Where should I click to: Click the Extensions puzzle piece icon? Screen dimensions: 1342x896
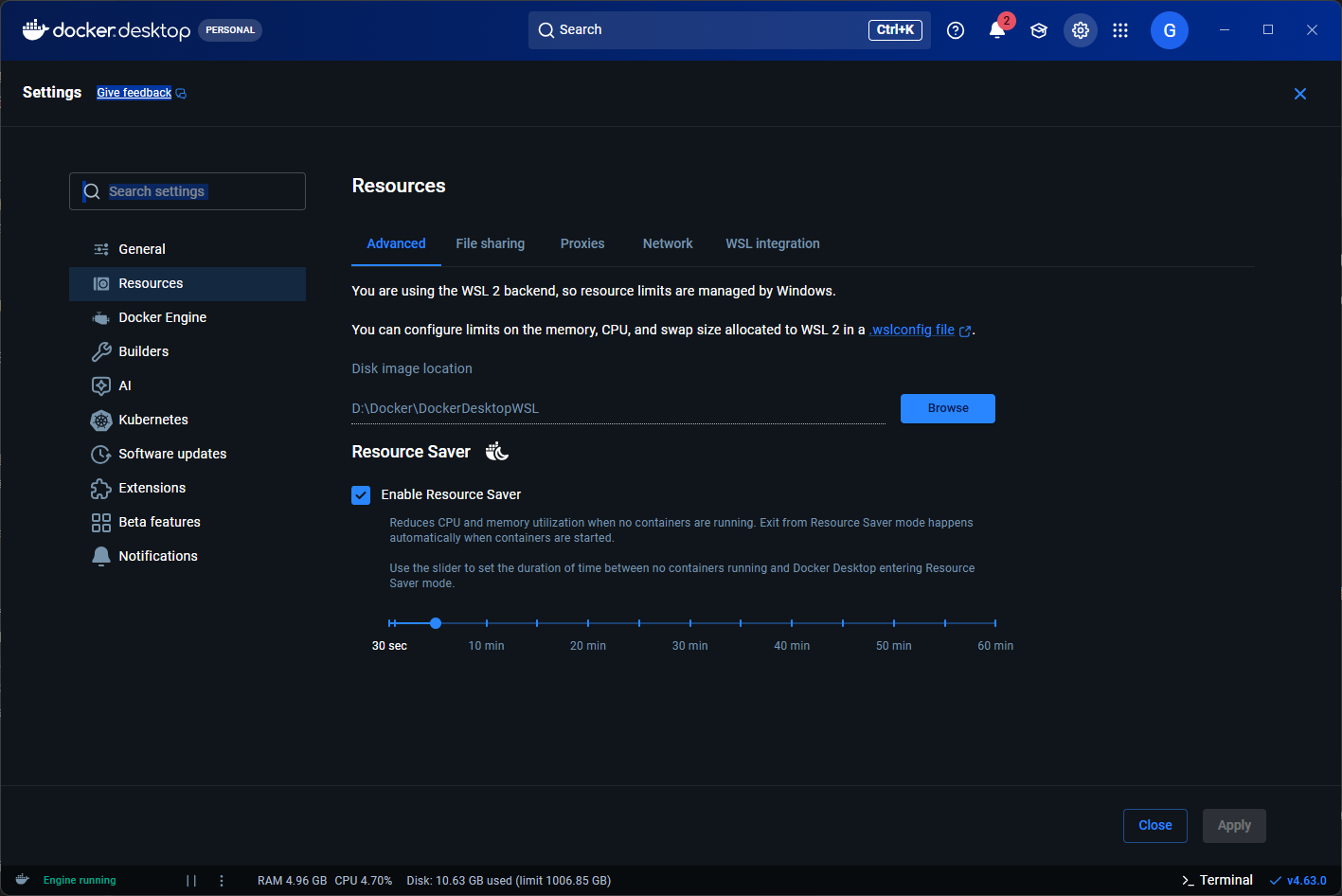pos(101,489)
